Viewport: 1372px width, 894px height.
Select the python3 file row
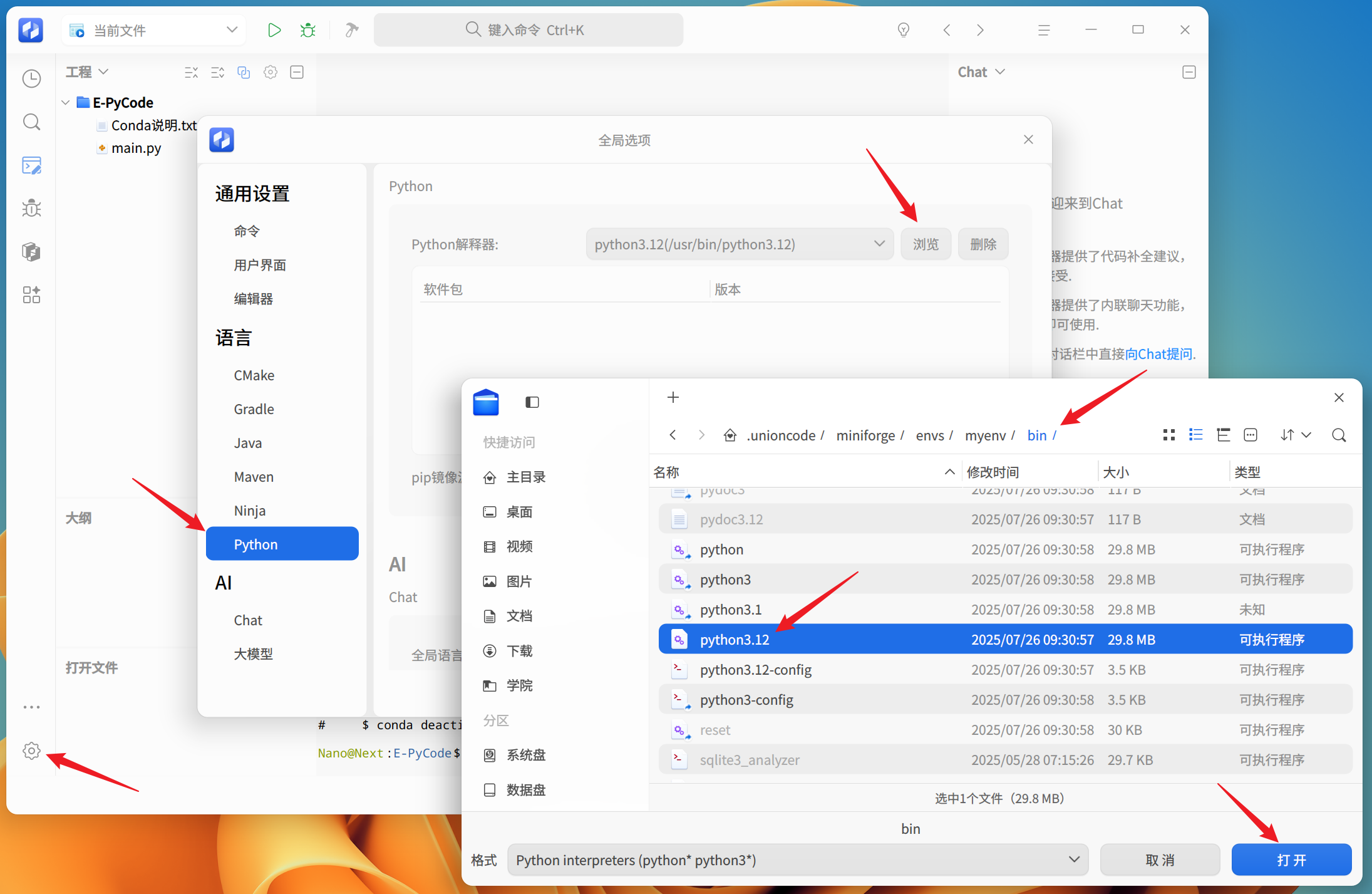coord(1005,580)
